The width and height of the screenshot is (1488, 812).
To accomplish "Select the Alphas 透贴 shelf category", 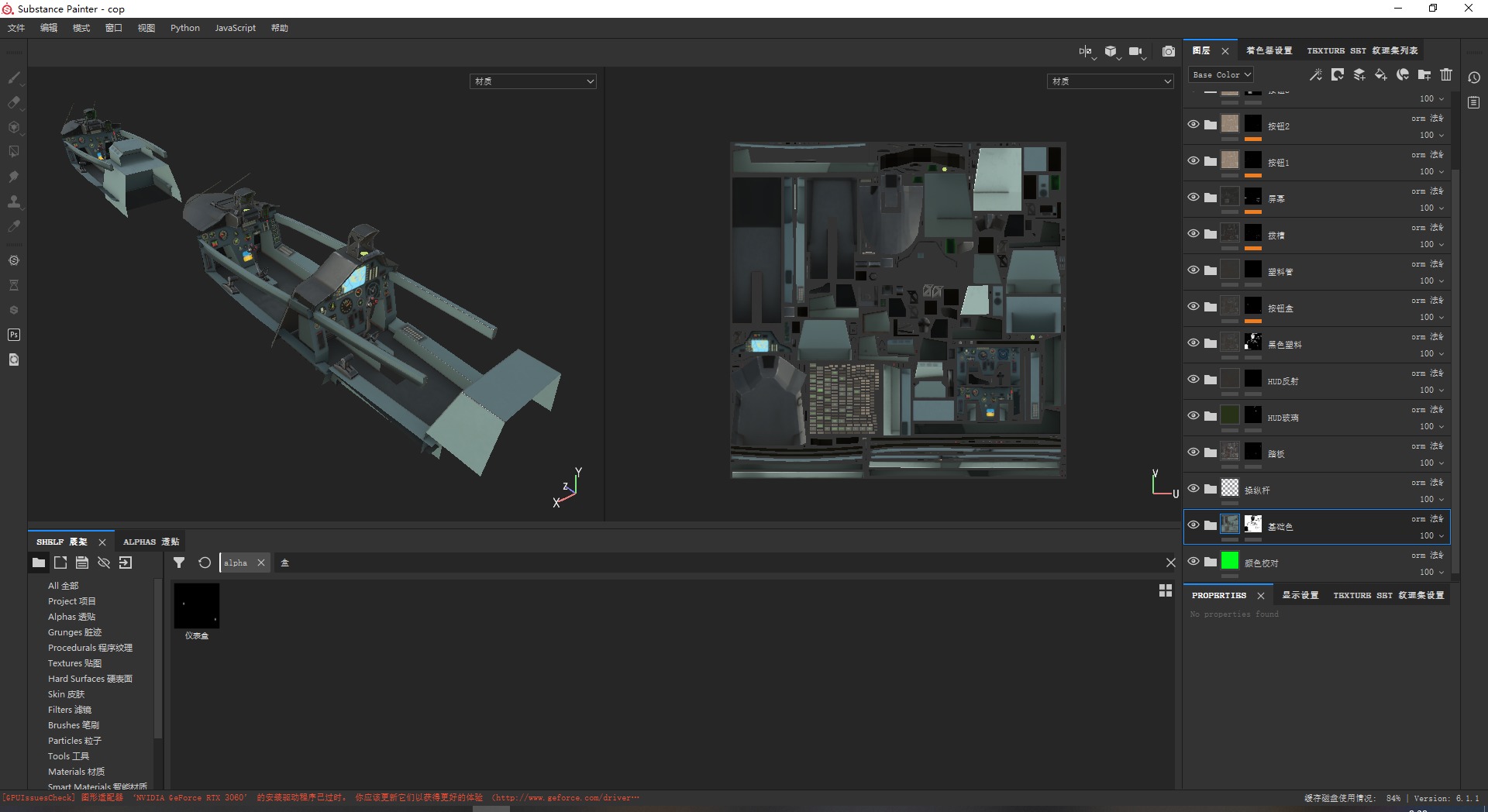I will (x=71, y=617).
